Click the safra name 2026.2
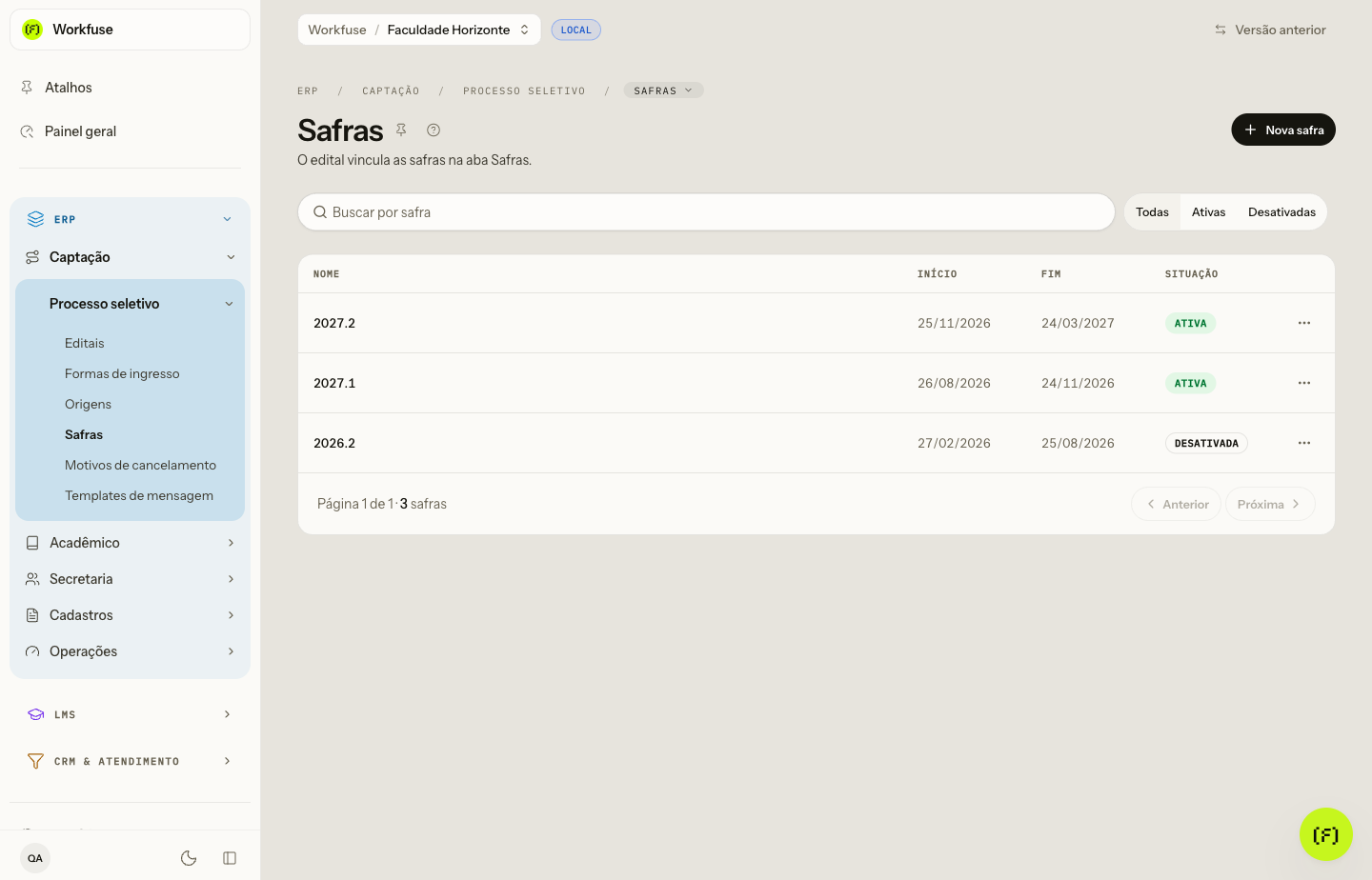 [334, 443]
